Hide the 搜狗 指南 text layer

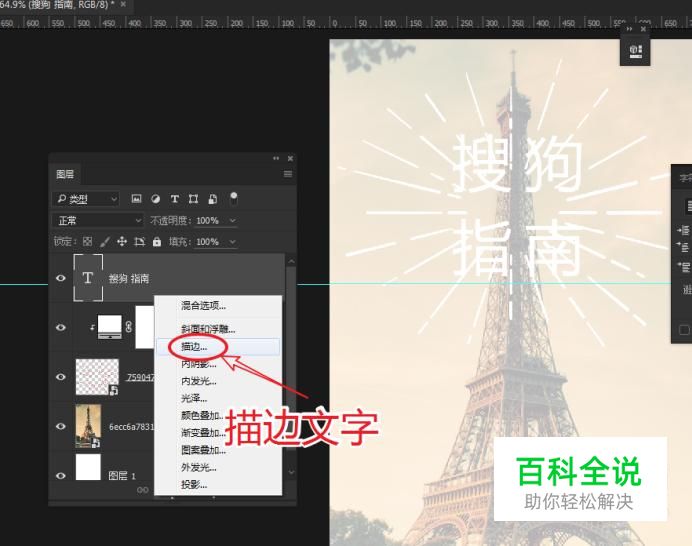tap(61, 278)
